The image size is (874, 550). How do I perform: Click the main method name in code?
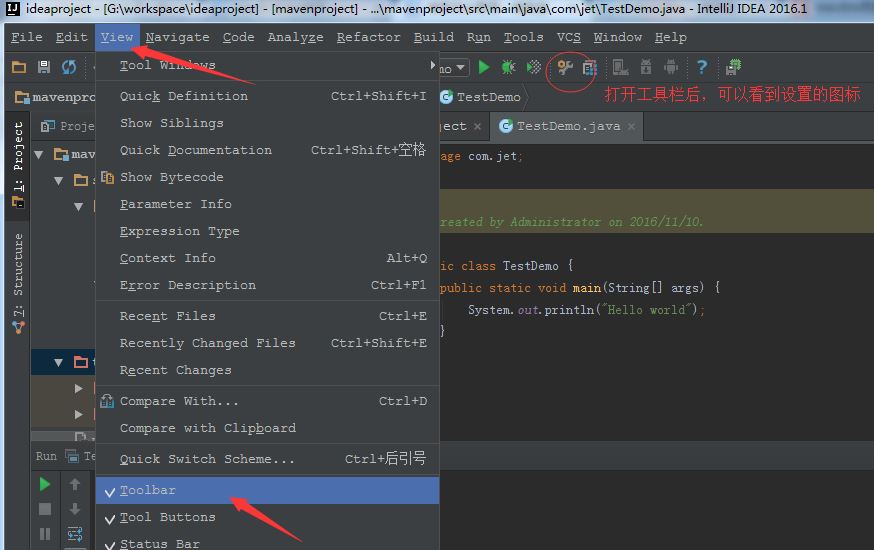coord(586,288)
